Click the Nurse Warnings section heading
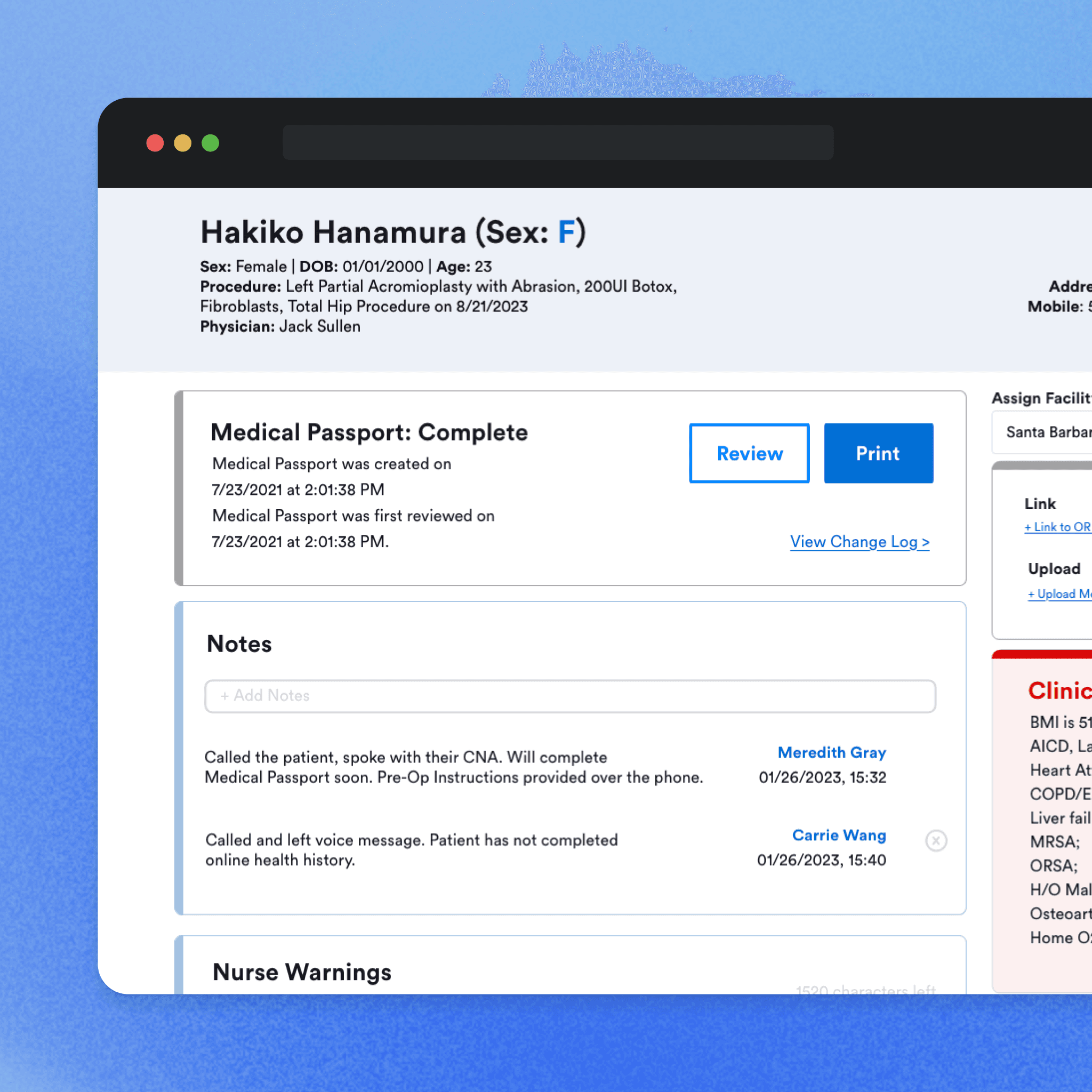Image resolution: width=1092 pixels, height=1092 pixels. click(302, 972)
